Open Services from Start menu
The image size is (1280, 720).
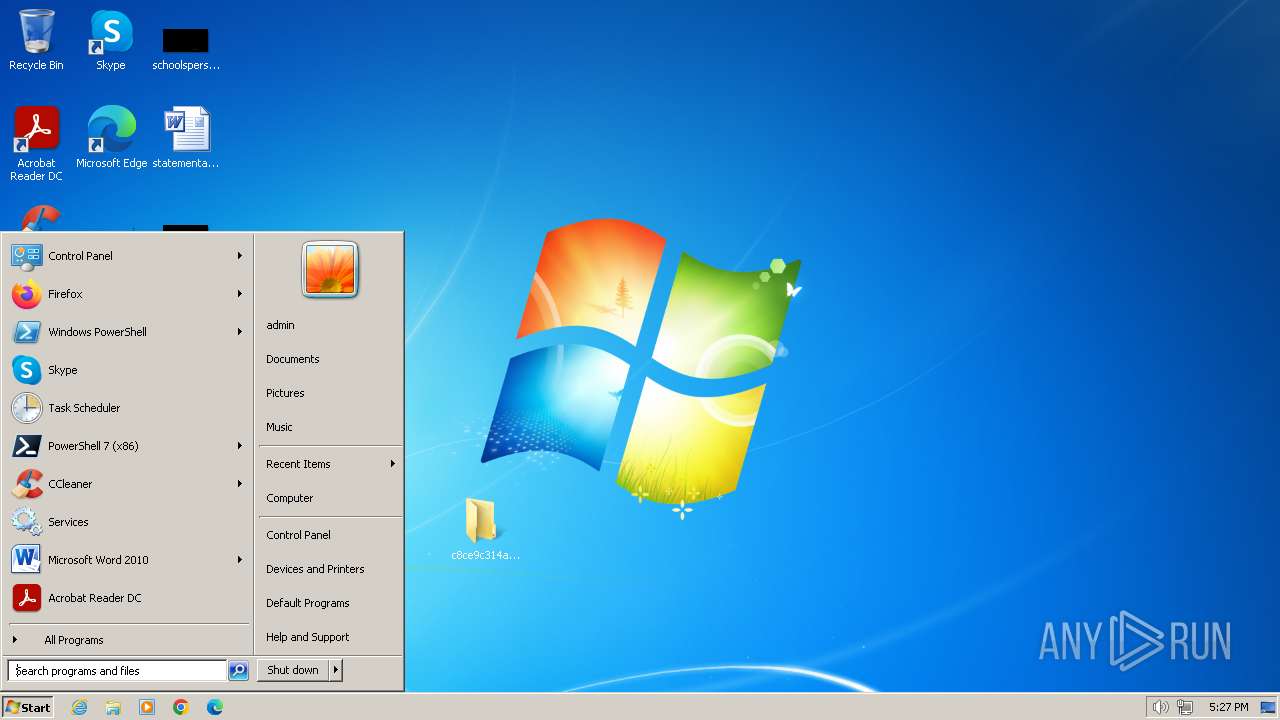tap(127, 522)
